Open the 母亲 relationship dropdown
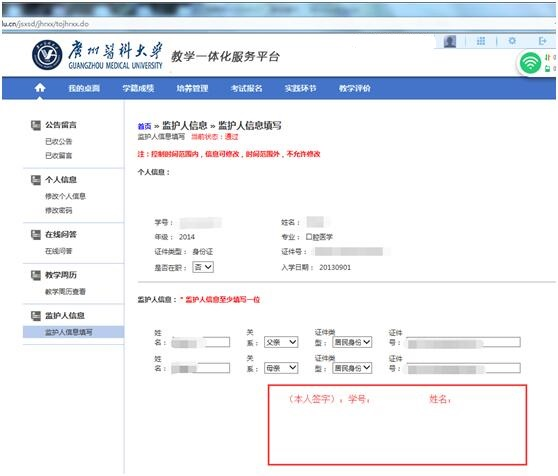The height and width of the screenshot is (476, 558). (281, 368)
